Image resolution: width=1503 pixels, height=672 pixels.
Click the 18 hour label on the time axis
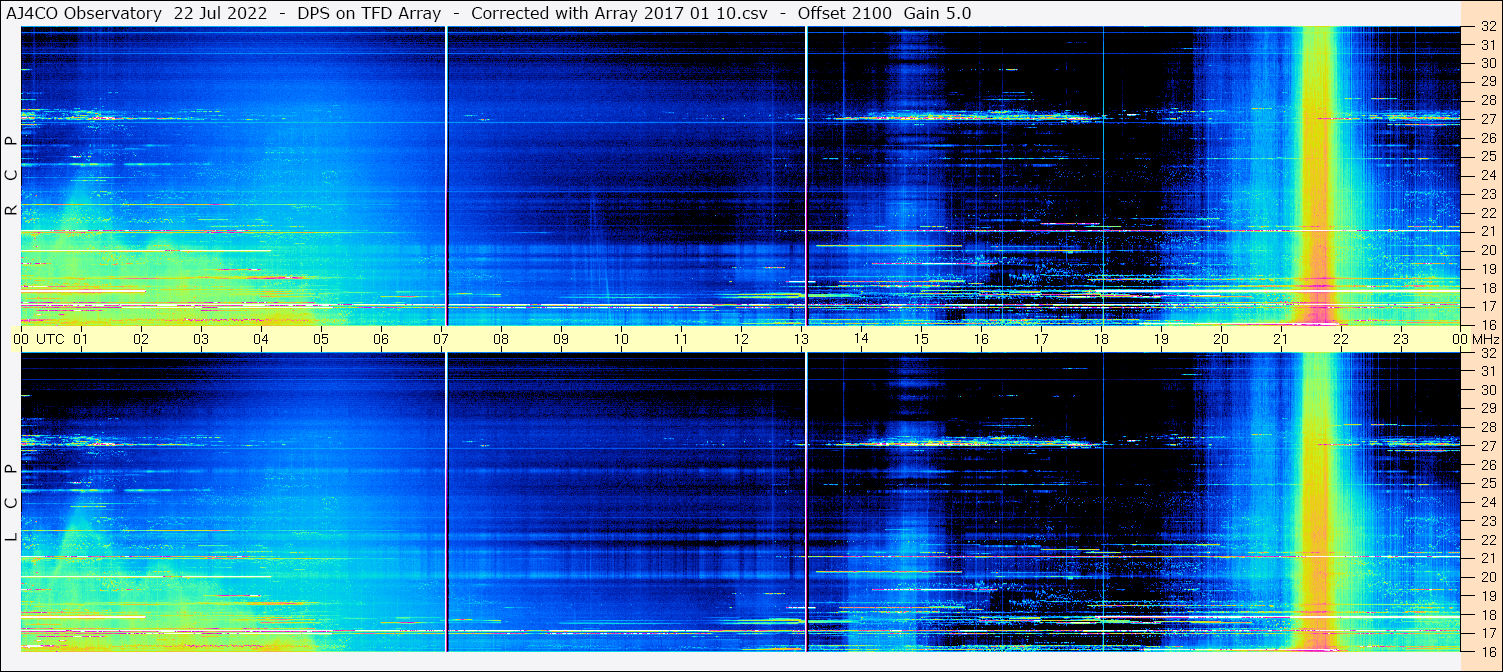point(1101,339)
